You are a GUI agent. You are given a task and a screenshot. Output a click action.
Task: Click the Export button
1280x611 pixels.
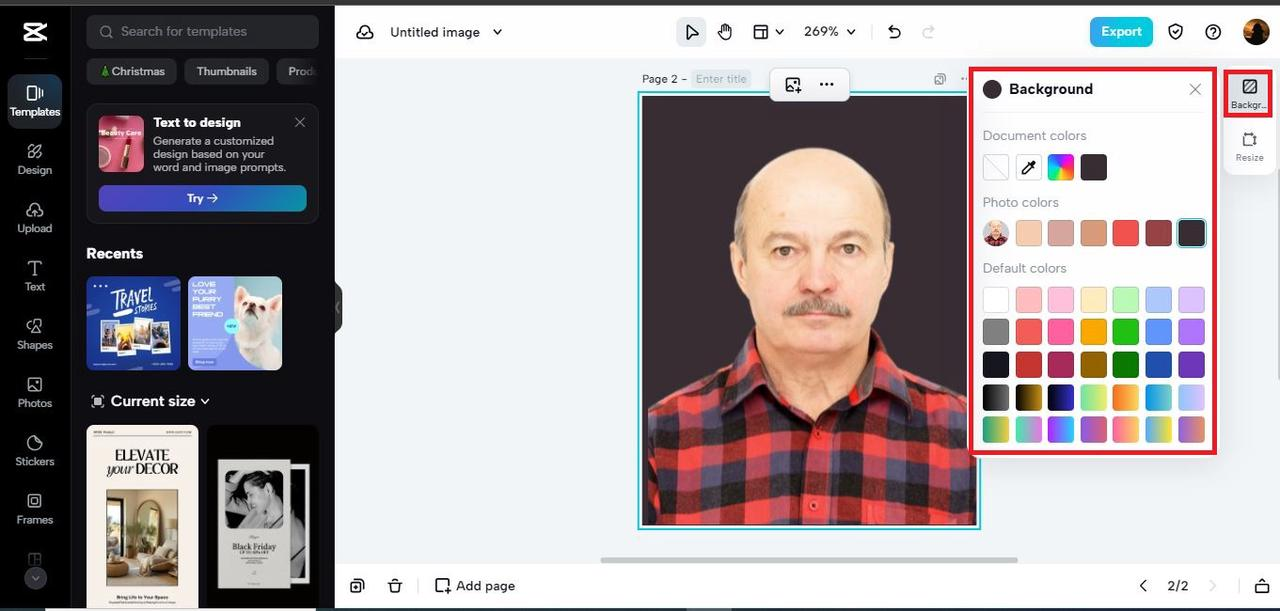[1121, 32]
